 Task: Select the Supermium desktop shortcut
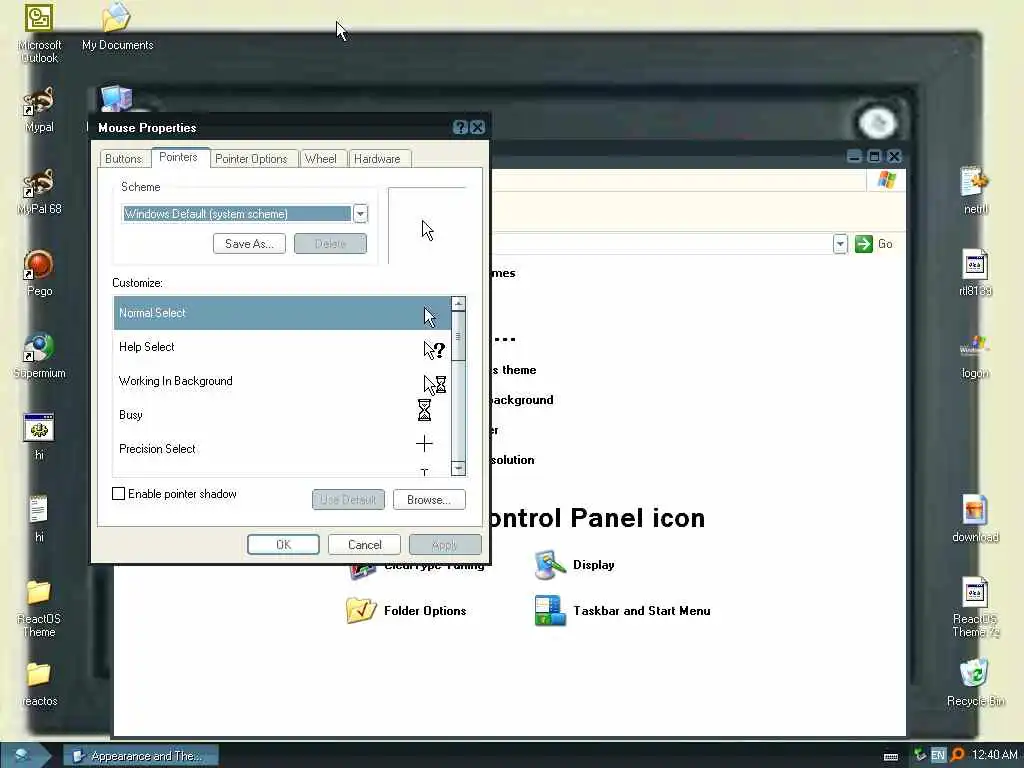coord(39,357)
